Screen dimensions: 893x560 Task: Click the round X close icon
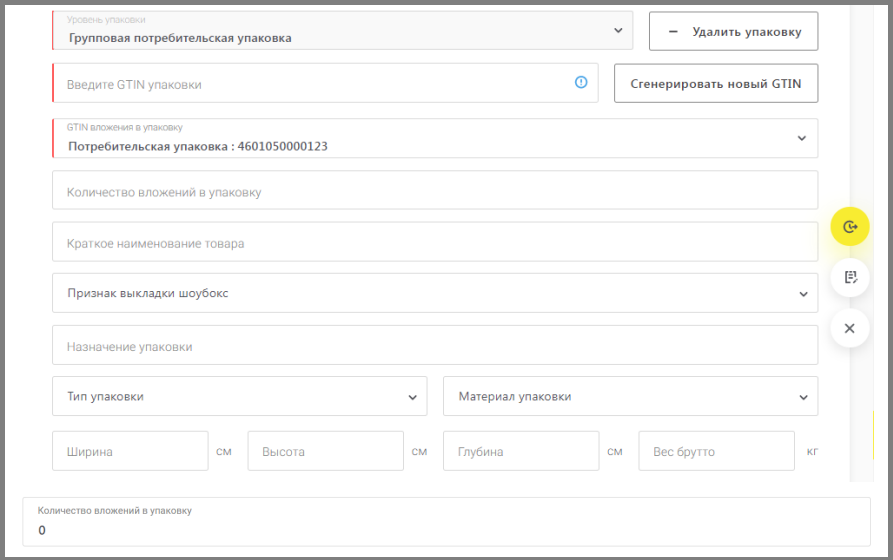coord(850,328)
